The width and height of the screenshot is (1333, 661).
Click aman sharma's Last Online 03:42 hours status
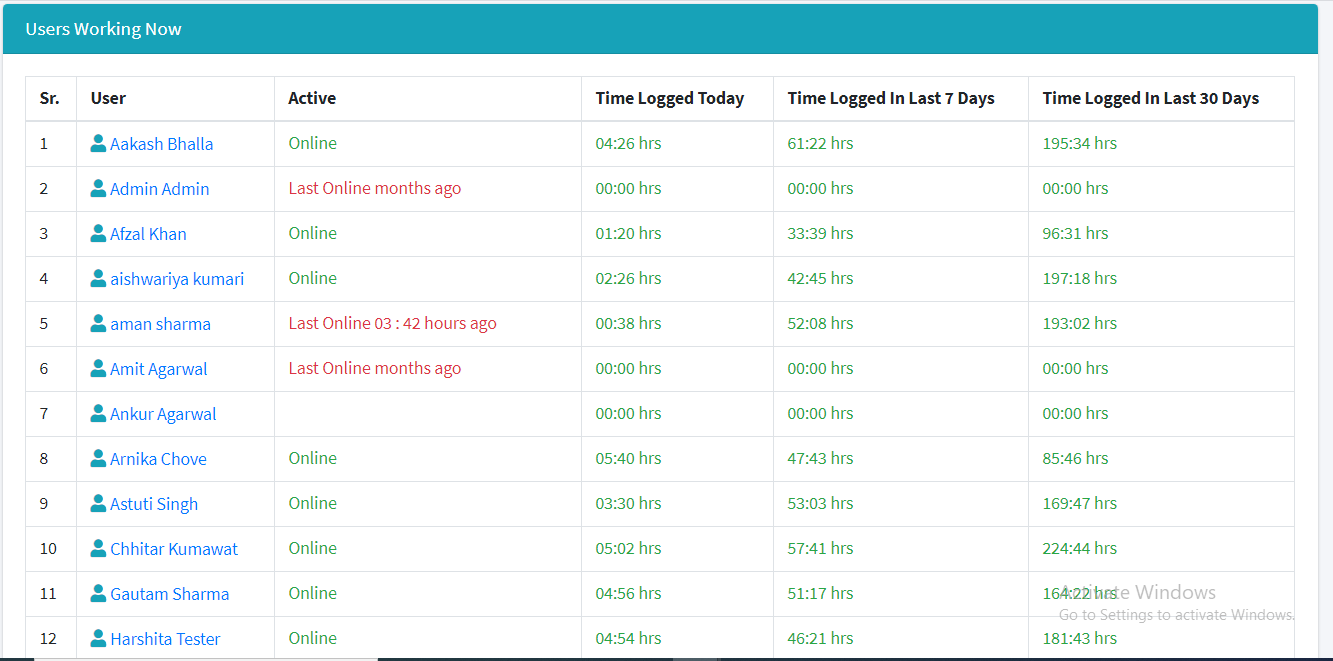(x=392, y=323)
